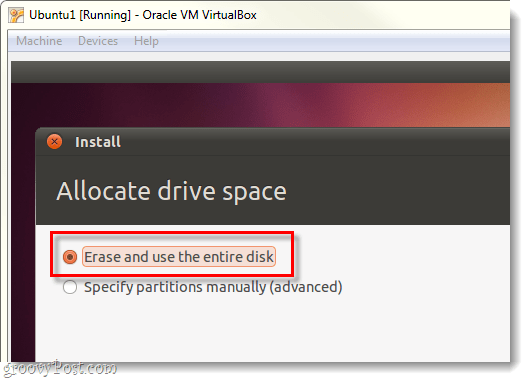Click the Allocate drive space heading
This screenshot has height=382, width=530.
pos(171,191)
